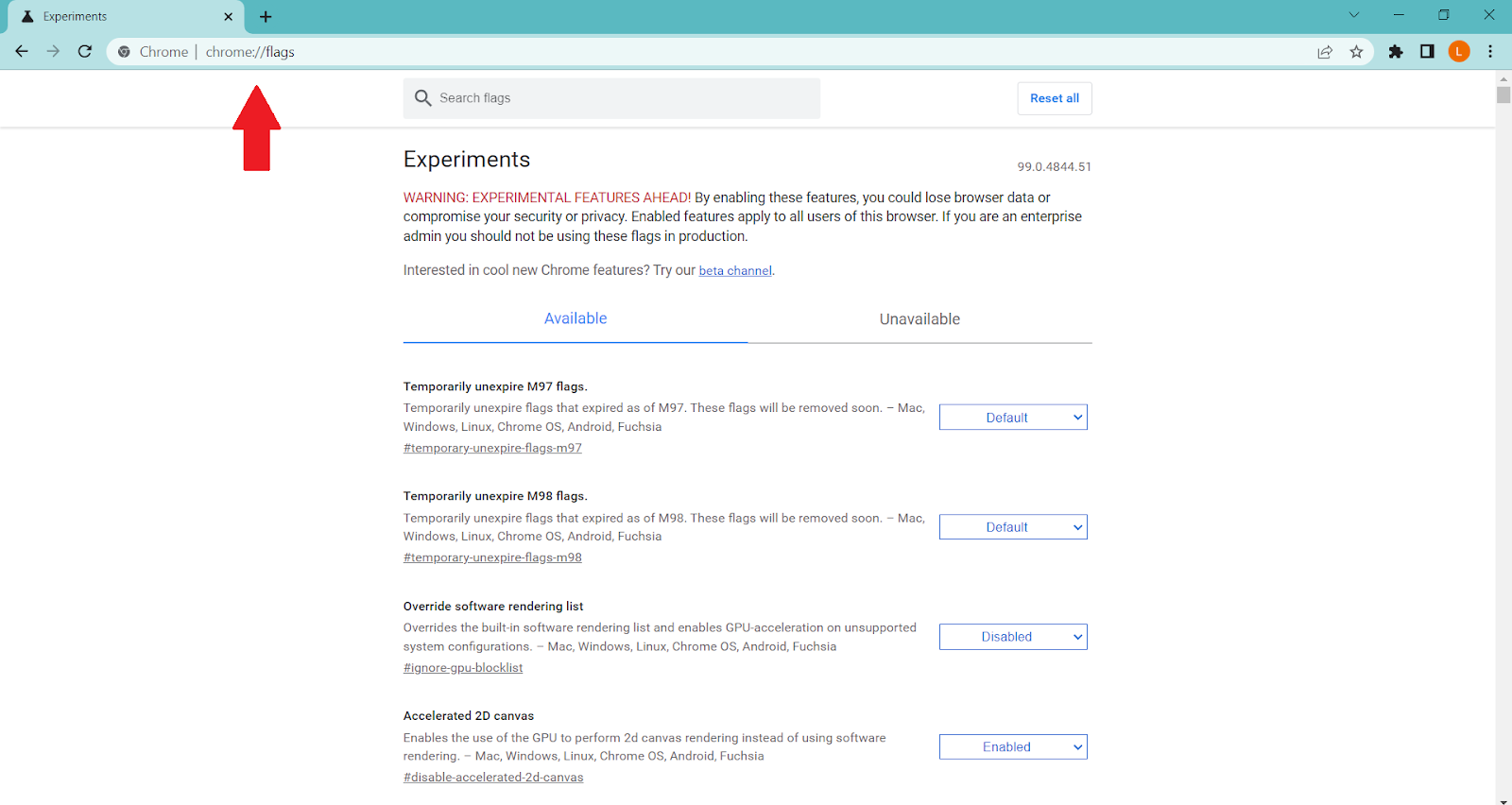The width and height of the screenshot is (1512, 805).
Task: Open dropdown for Temporarily unexpire M97 flags
Action: (1013, 418)
